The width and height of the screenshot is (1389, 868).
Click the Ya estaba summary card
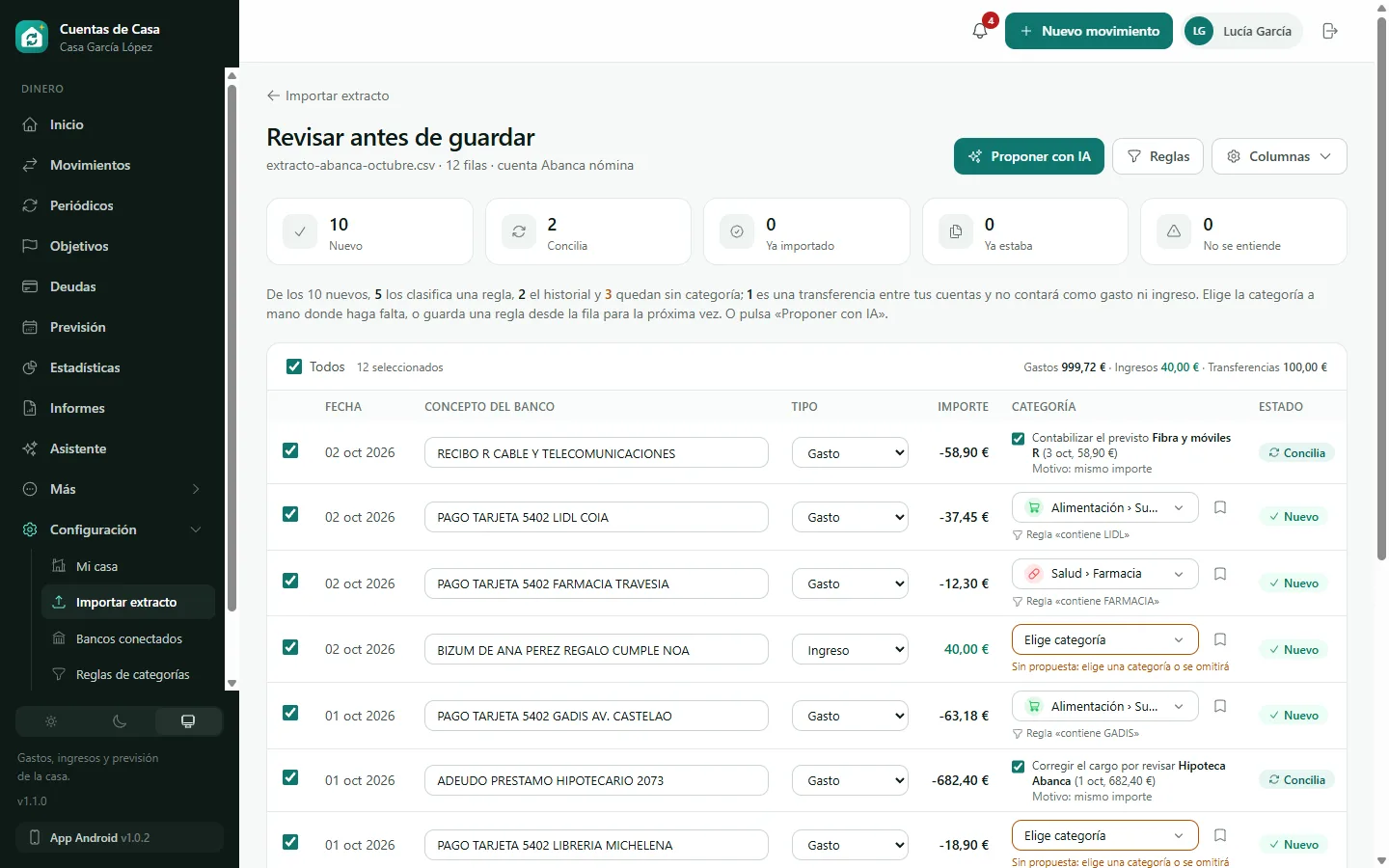click(x=1025, y=231)
